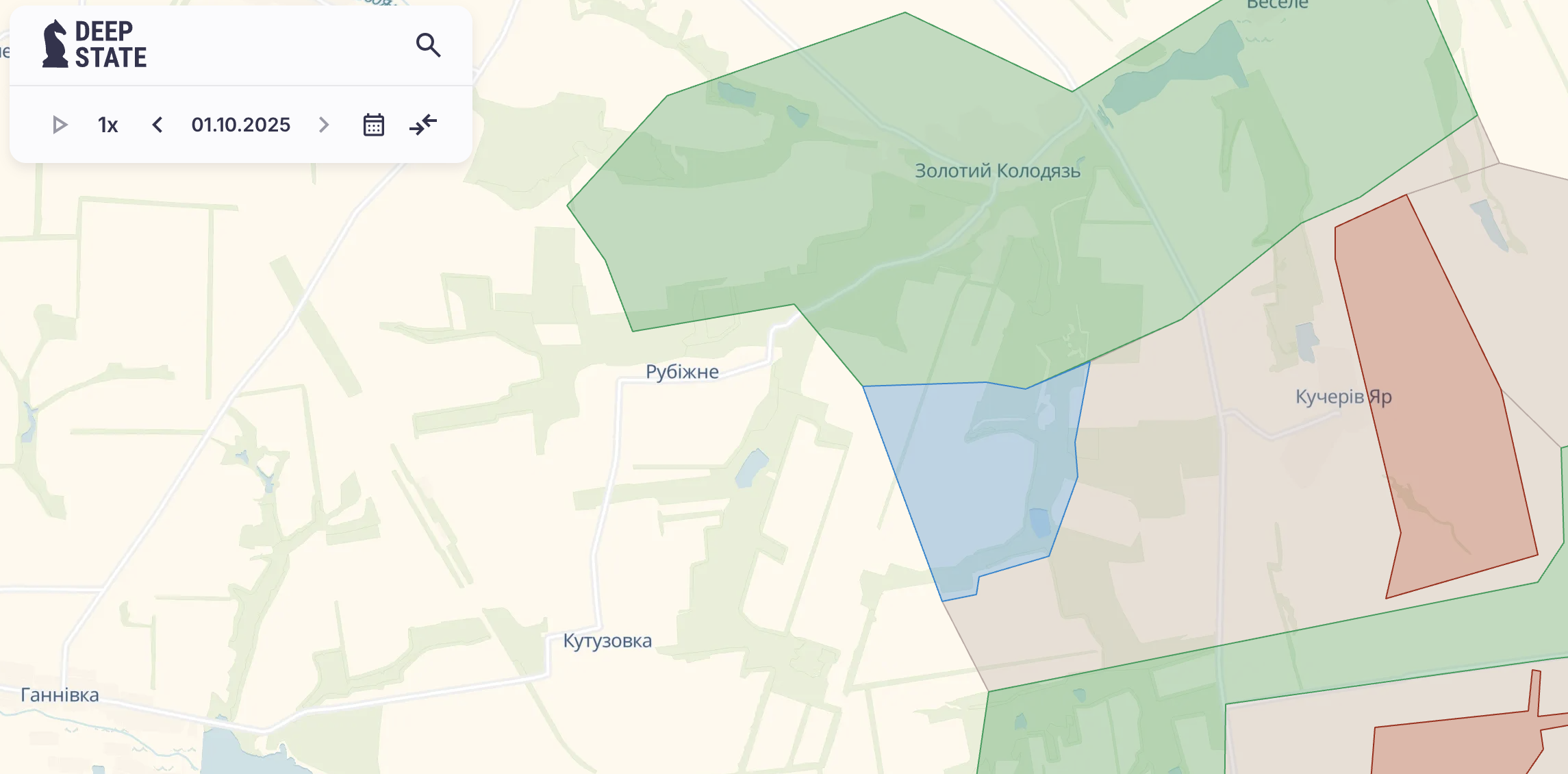Open the calendar date picker
Viewport: 1568px width, 774px height.
point(373,125)
